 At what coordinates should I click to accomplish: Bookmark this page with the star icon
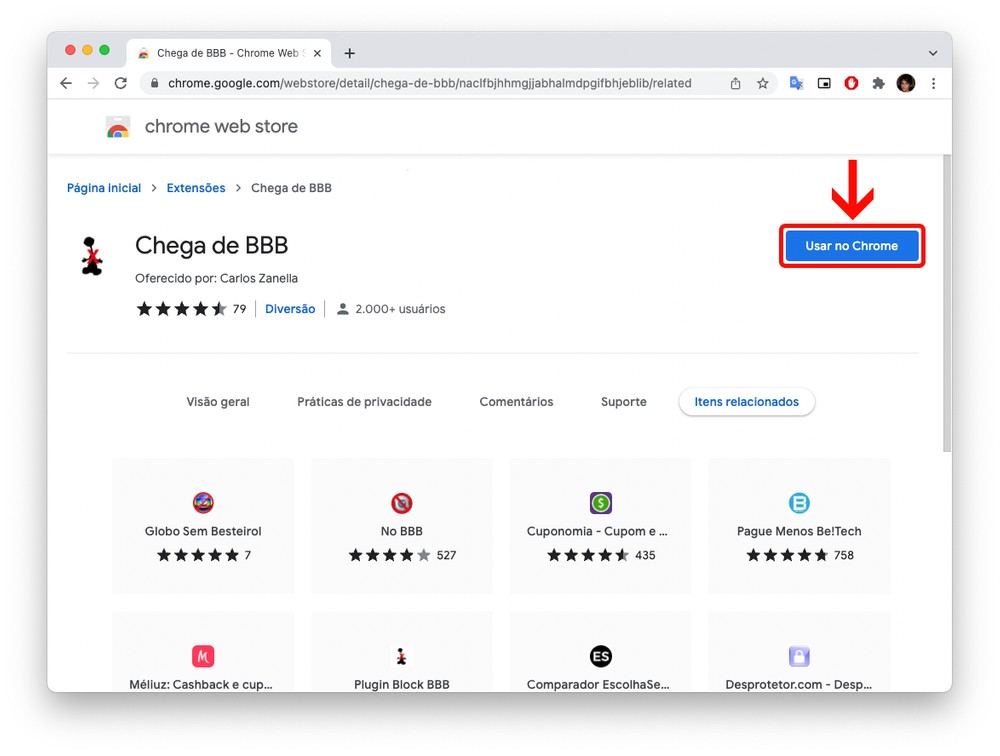pyautogui.click(x=763, y=84)
